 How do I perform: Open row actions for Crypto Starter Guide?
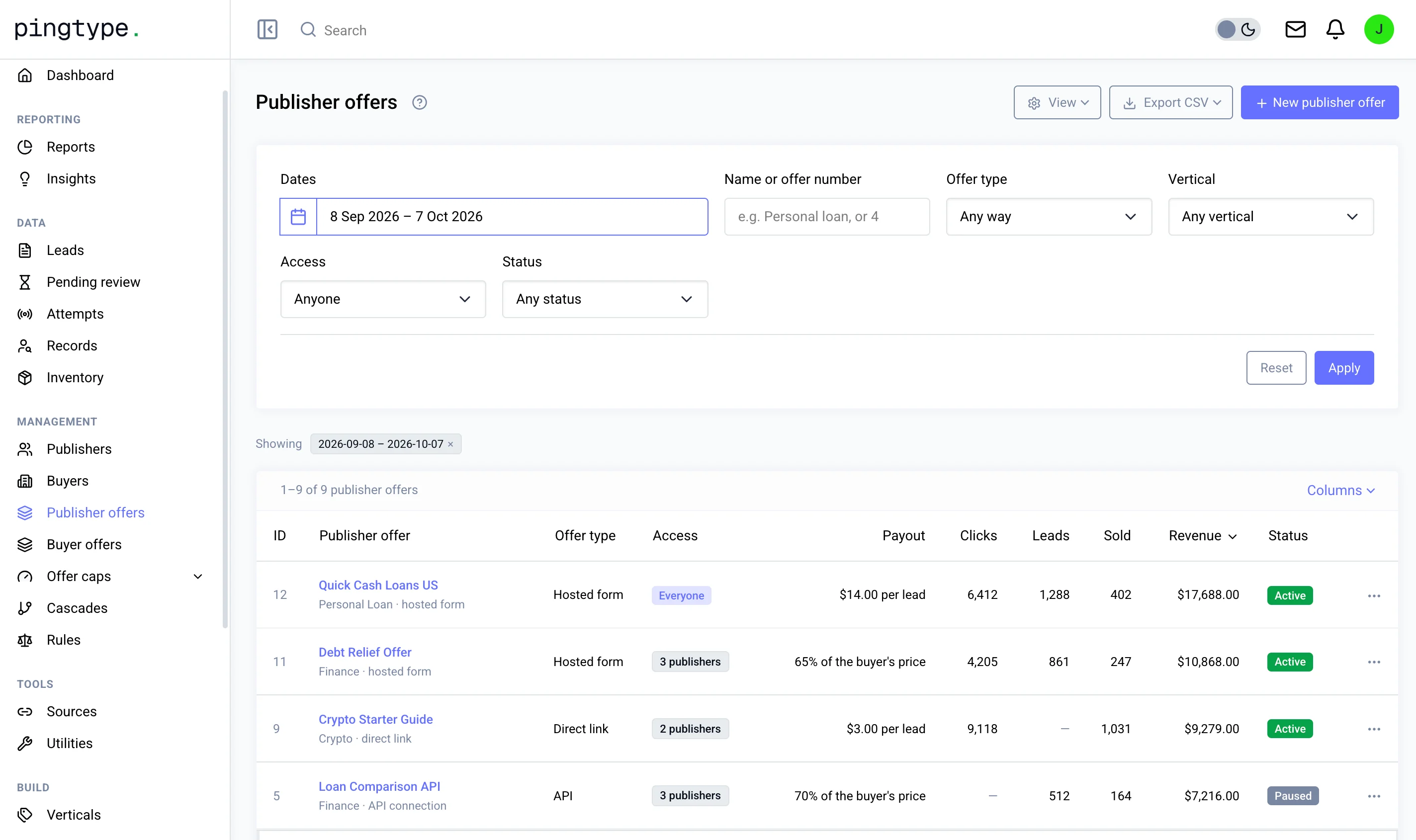click(x=1374, y=729)
